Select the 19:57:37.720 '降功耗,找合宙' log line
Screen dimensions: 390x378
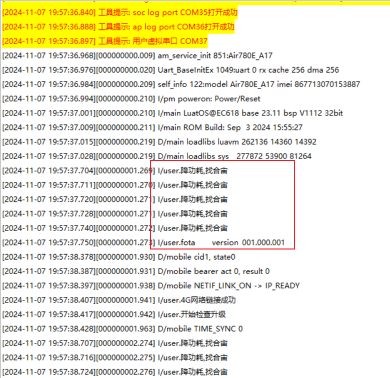(x=115, y=199)
